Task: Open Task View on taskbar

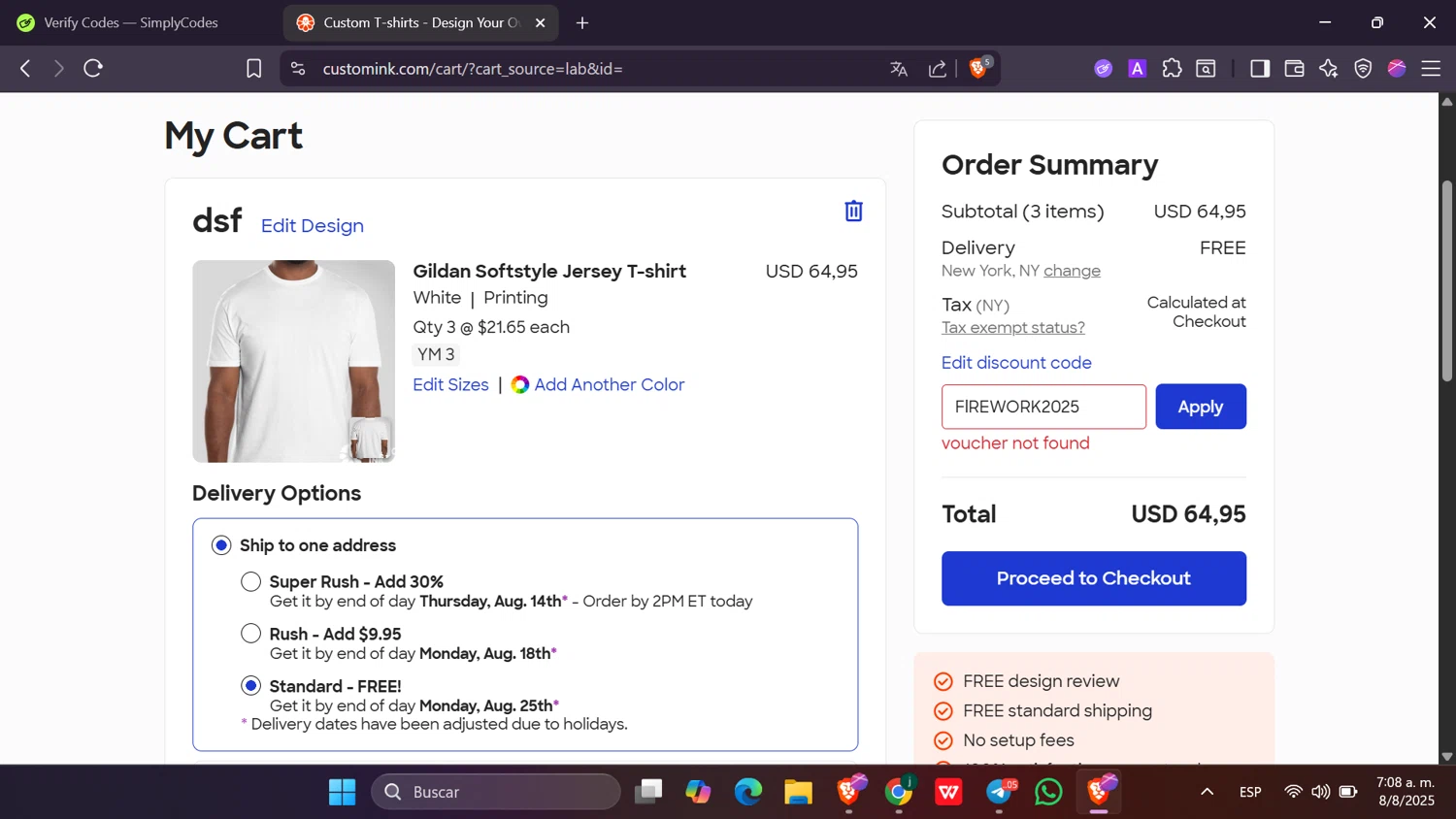Action: tap(647, 792)
